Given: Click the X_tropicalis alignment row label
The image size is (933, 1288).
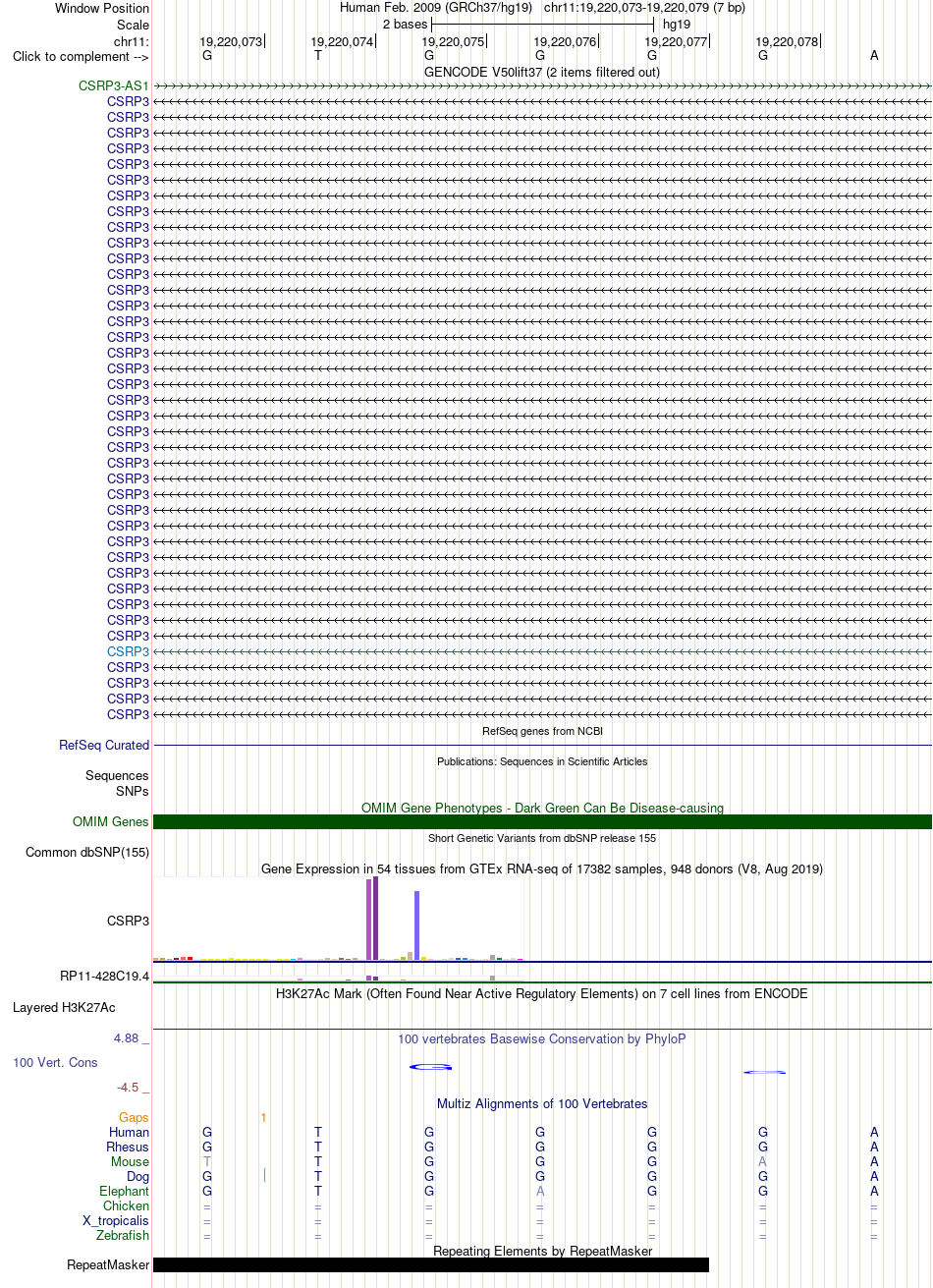Looking at the screenshot, I should click(116, 1220).
